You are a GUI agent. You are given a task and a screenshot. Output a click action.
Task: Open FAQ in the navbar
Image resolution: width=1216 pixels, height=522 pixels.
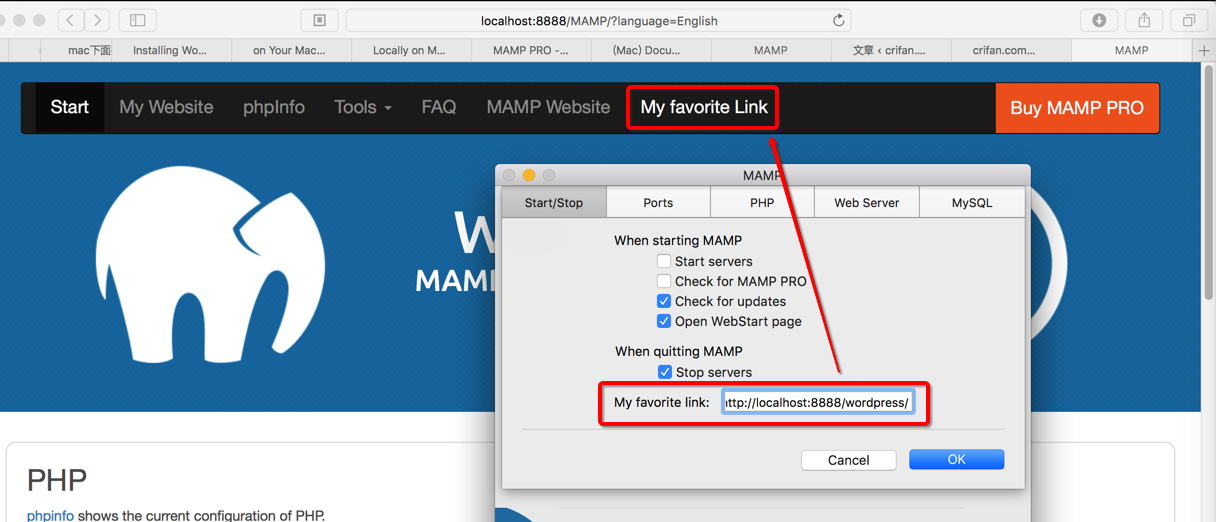click(439, 107)
